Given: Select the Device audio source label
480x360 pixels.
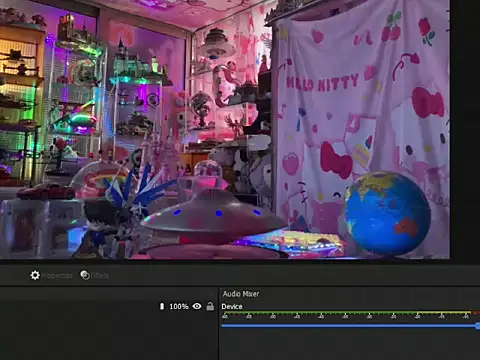Looking at the screenshot, I should point(232,306).
